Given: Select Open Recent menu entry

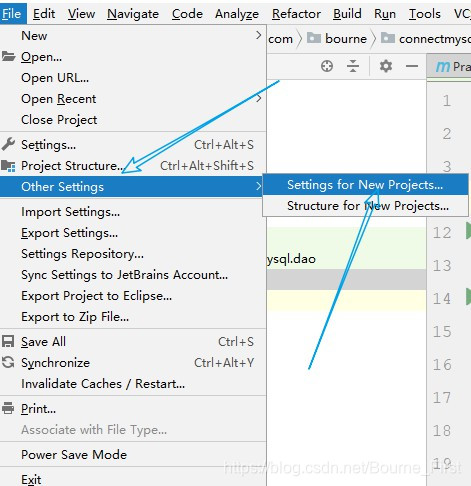Looking at the screenshot, I should pos(133,99).
